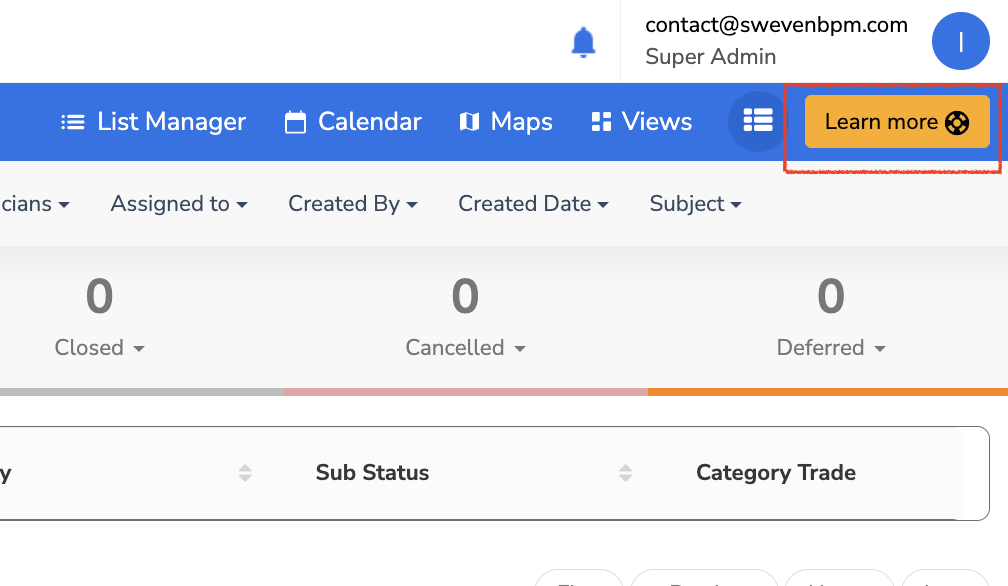Click the lifebuoy icon on Learn more
Viewport: 1008px width, 586px height.
point(957,122)
